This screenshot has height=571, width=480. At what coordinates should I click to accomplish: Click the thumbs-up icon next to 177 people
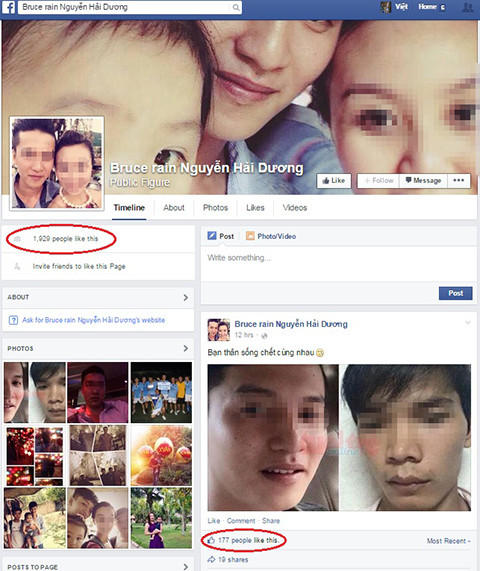(x=211, y=540)
